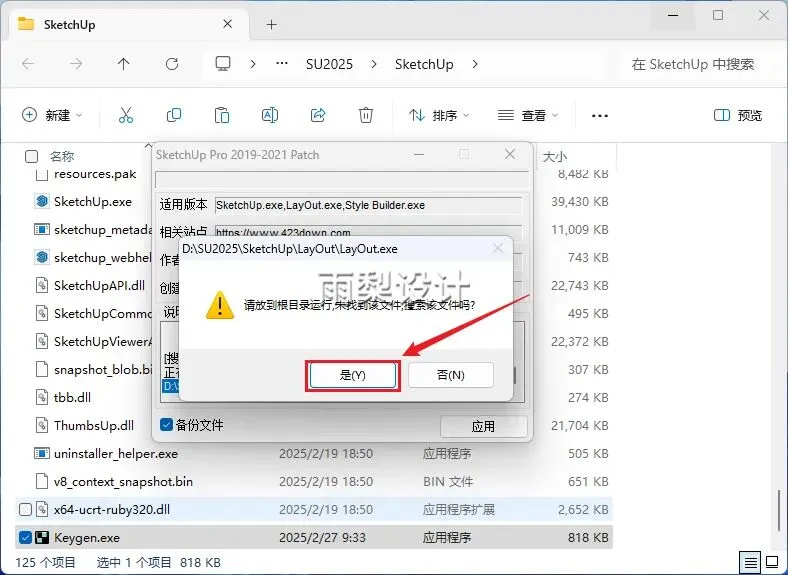This screenshot has height=575, width=788.
Task: Click the 应用 button in the Patch window
Action: [483, 427]
